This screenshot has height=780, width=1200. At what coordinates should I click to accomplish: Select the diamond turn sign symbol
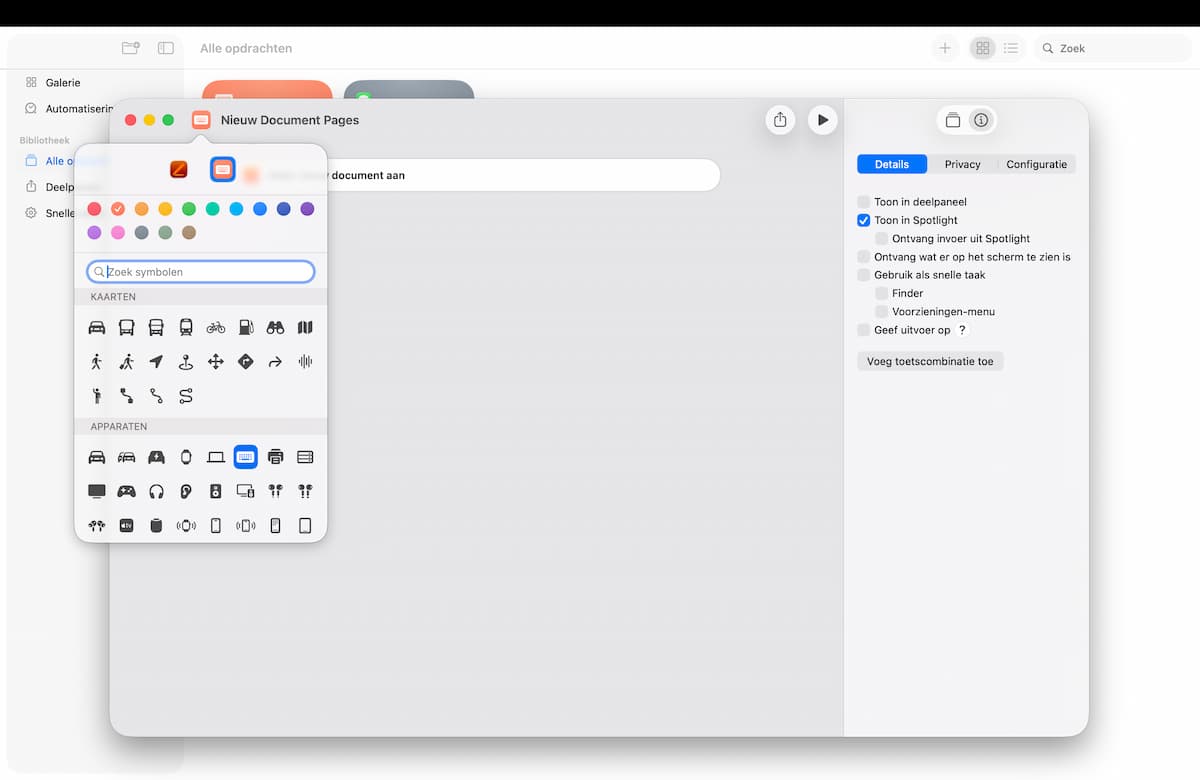click(246, 362)
